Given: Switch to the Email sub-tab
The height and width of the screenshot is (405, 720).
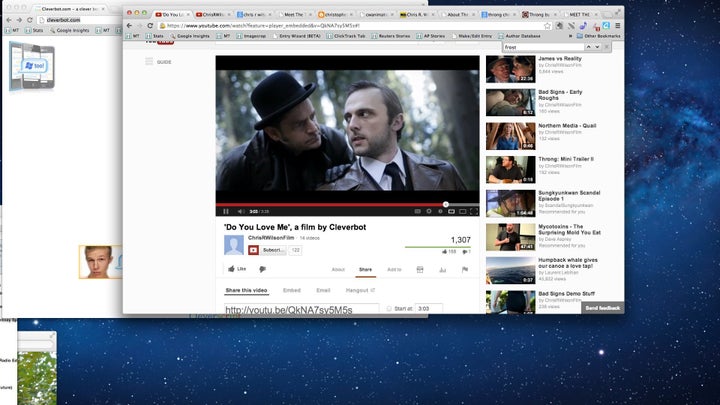Looking at the screenshot, I should pos(323,290).
